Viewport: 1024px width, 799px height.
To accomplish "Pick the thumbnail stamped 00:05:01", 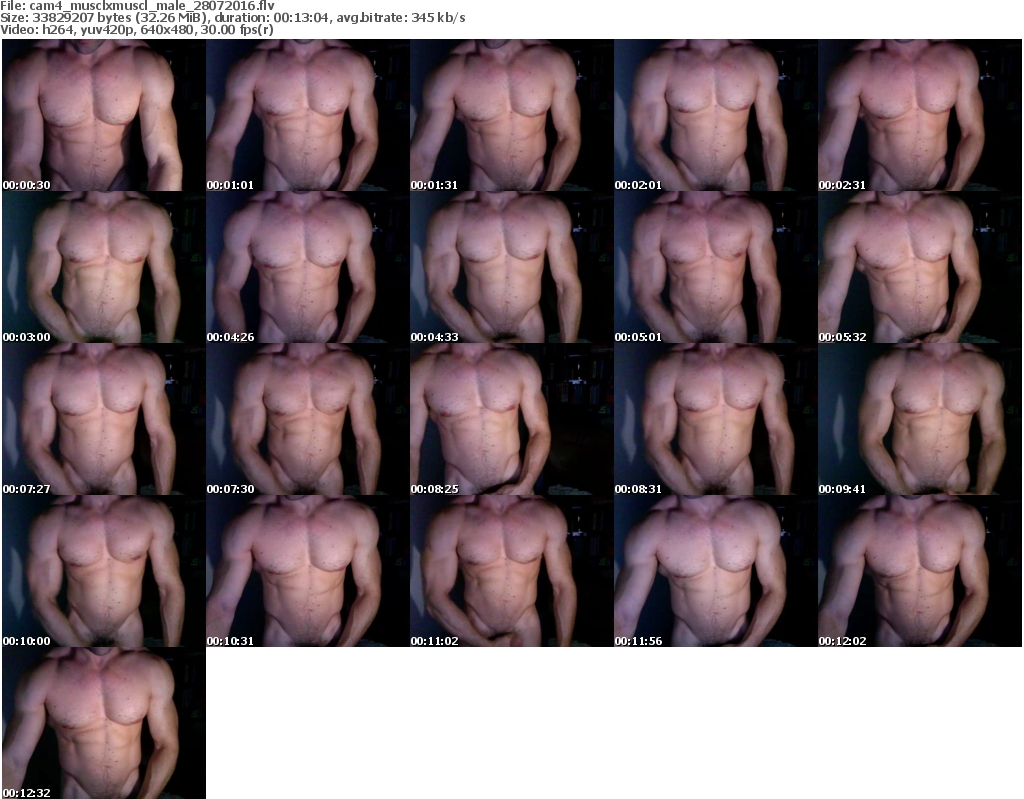I will click(716, 267).
